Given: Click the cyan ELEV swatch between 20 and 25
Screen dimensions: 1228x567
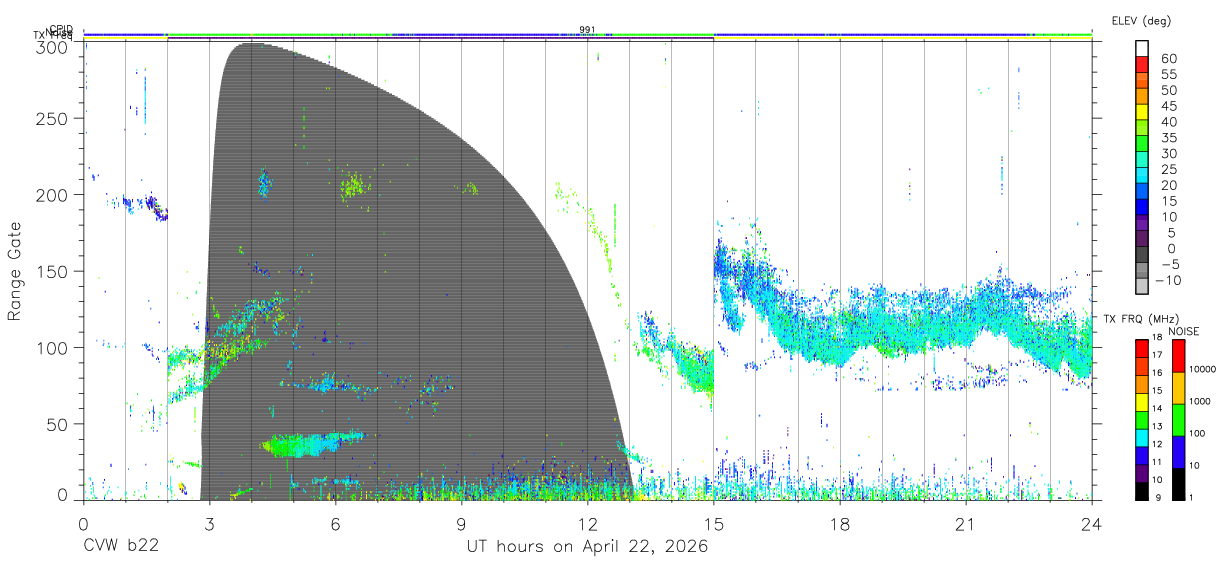Looking at the screenshot, I should click(1142, 177).
